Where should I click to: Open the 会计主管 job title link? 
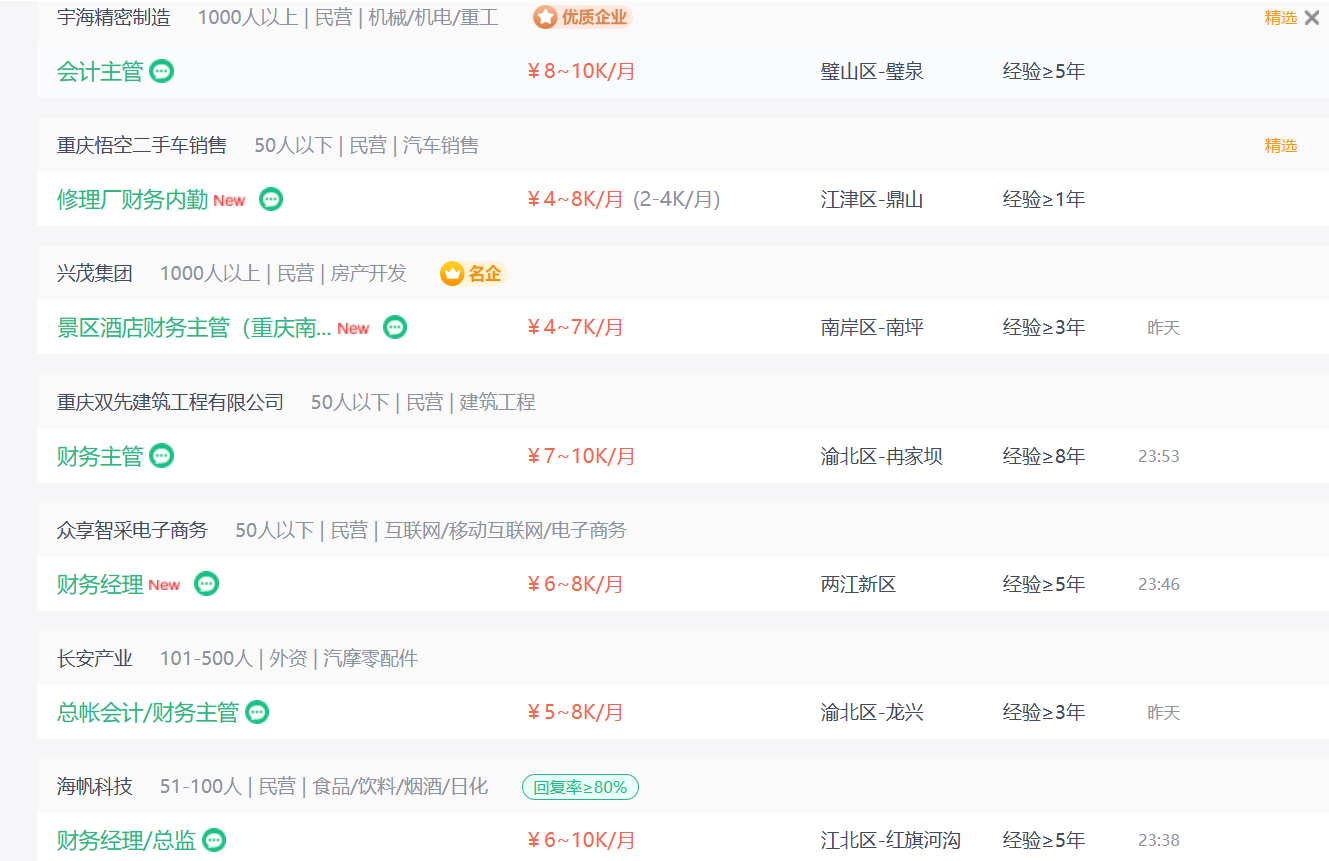coord(100,71)
